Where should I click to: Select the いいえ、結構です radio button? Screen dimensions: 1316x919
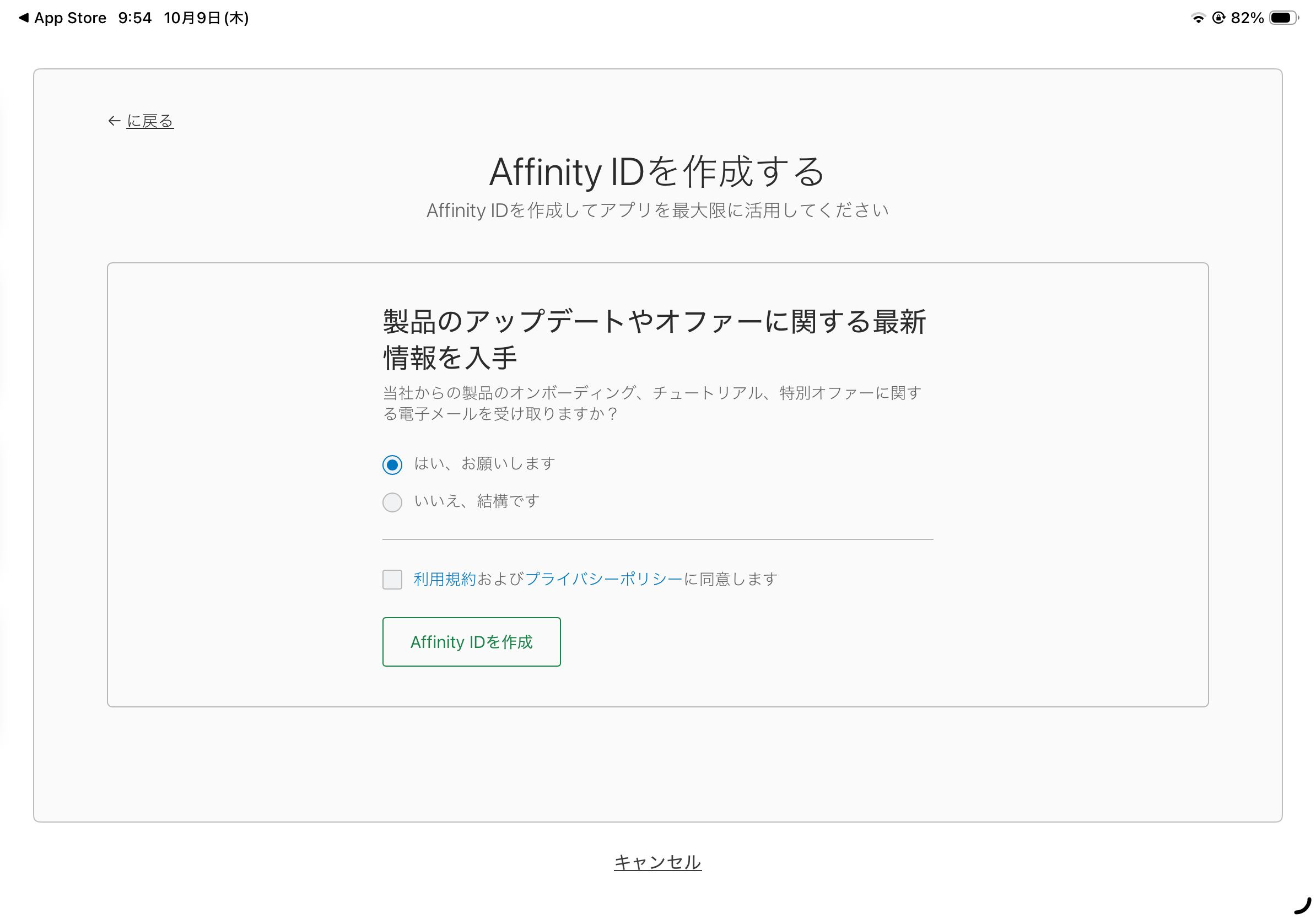(x=392, y=502)
